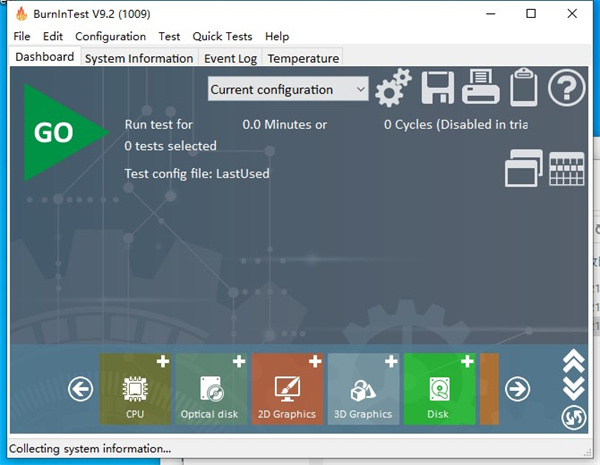Click the refresh circular arrows icon

[574, 418]
